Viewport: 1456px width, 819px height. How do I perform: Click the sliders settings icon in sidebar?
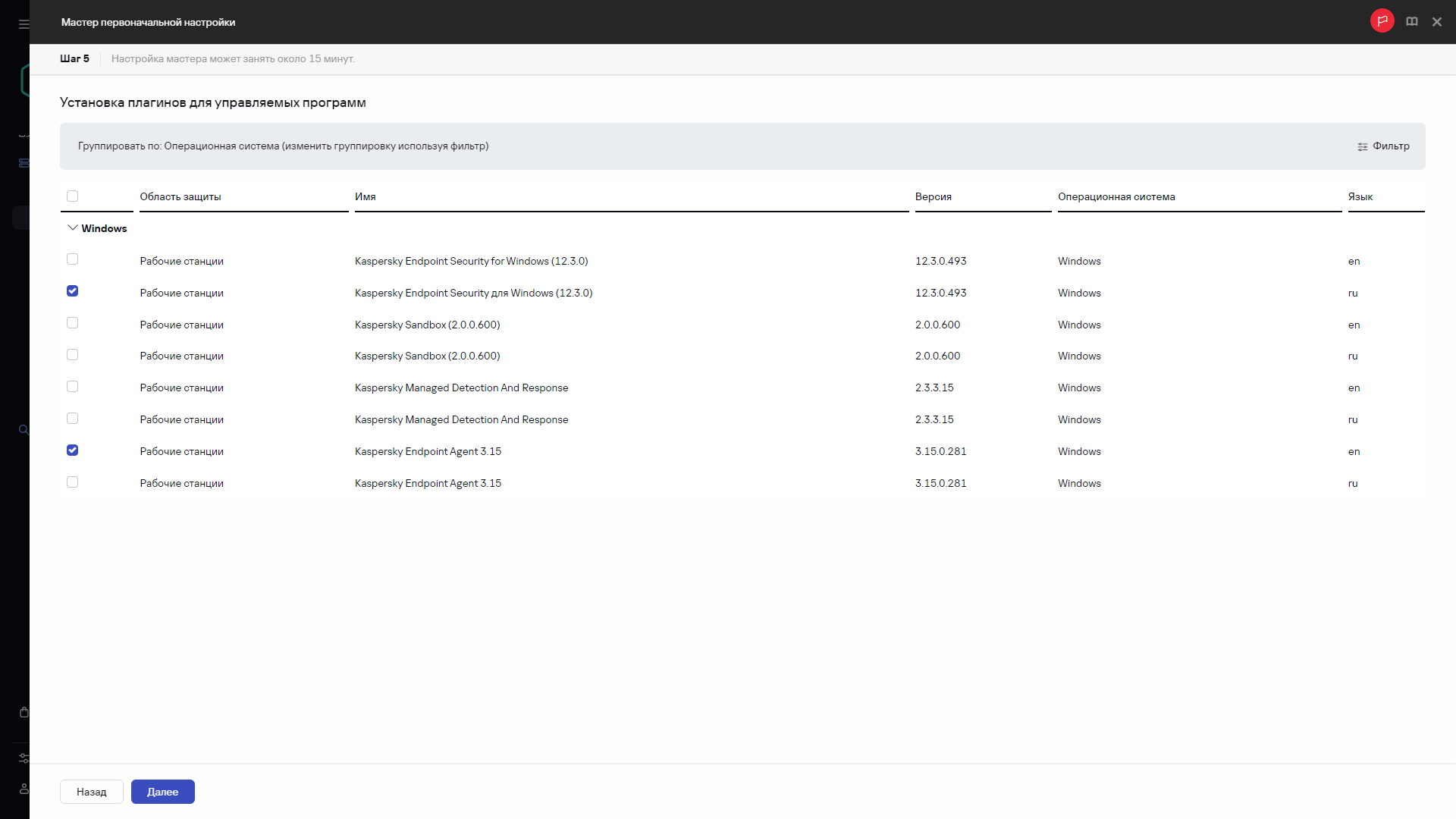point(24,758)
